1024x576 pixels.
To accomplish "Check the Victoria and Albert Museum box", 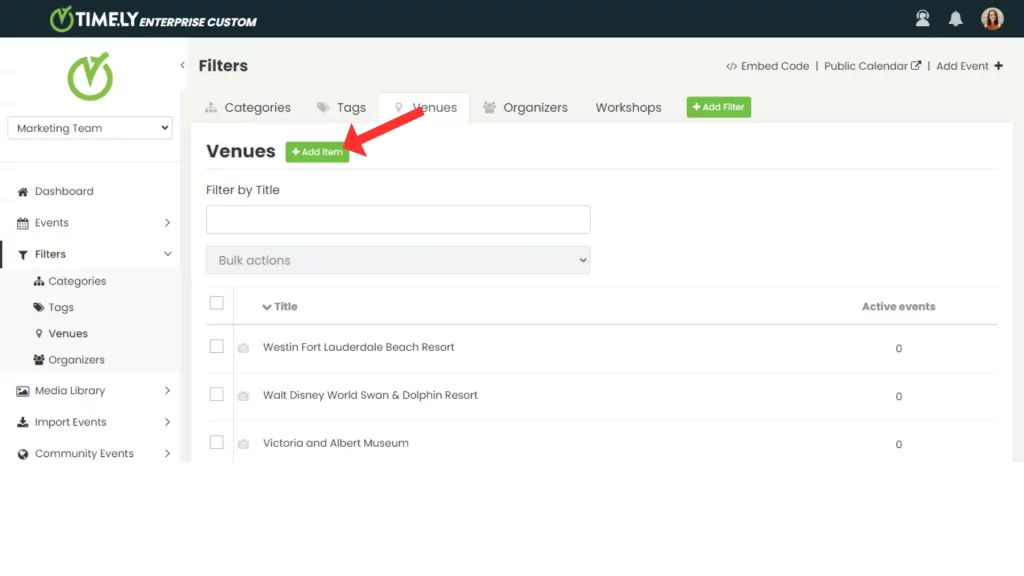I will tap(217, 442).
